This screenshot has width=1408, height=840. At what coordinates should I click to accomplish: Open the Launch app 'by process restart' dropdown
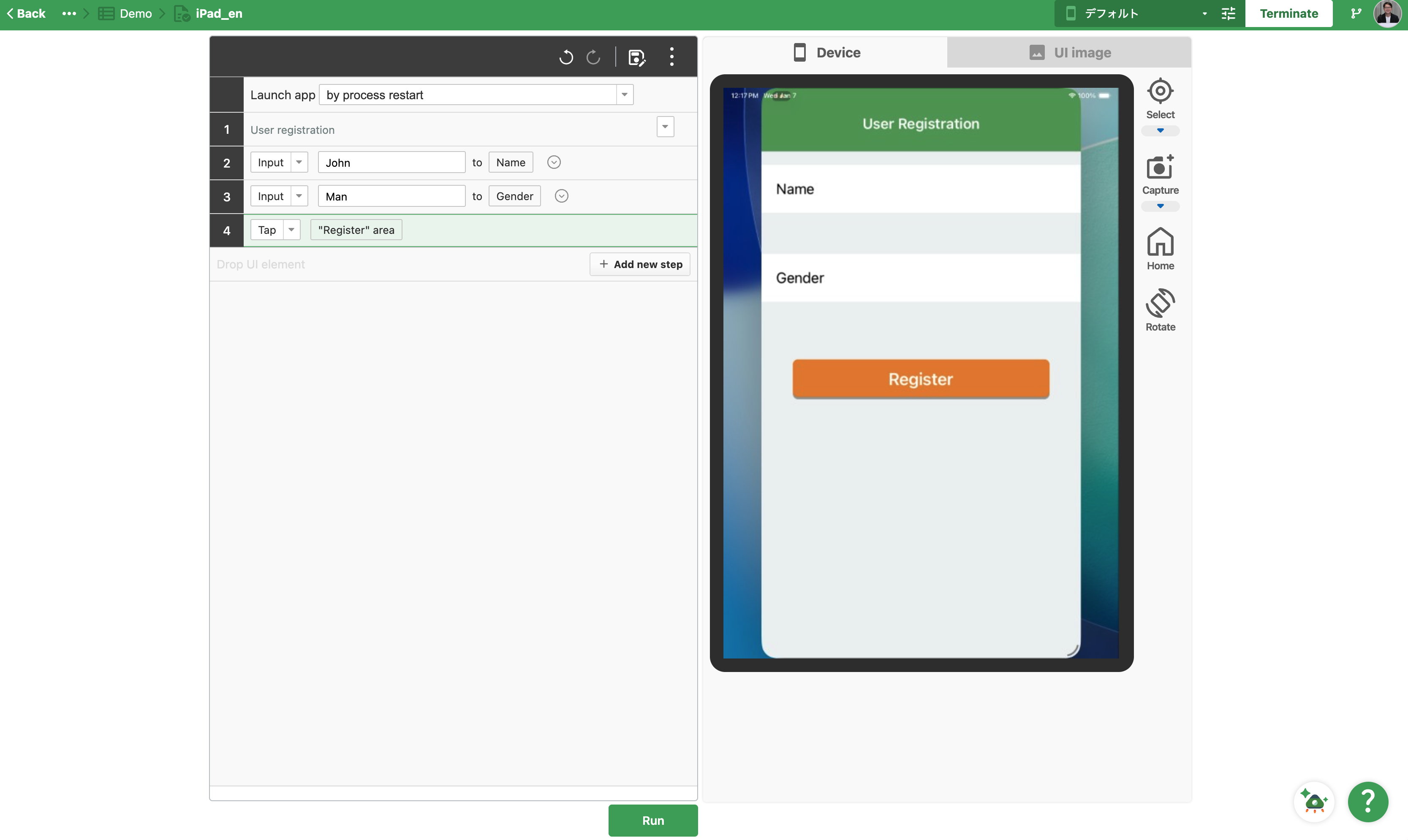pyautogui.click(x=624, y=95)
